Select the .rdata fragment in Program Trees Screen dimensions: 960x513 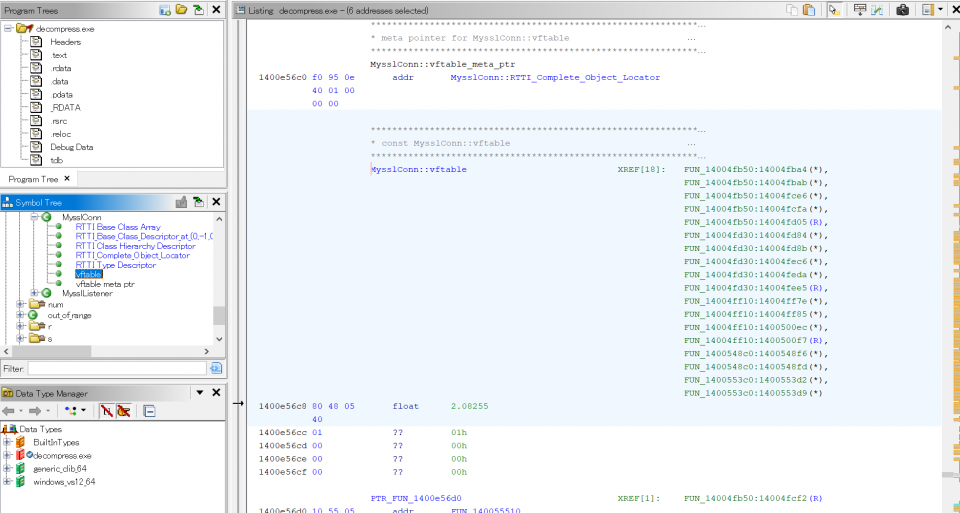point(61,69)
